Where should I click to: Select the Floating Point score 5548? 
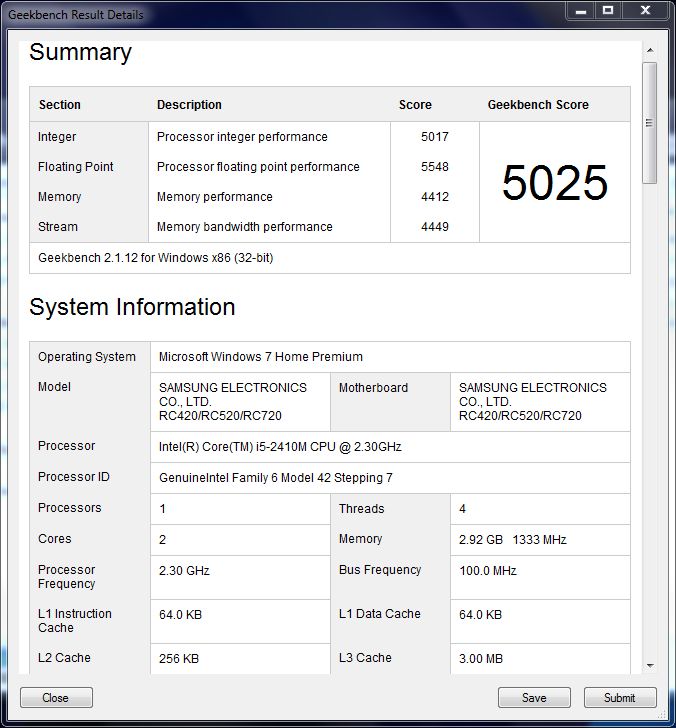pos(435,167)
